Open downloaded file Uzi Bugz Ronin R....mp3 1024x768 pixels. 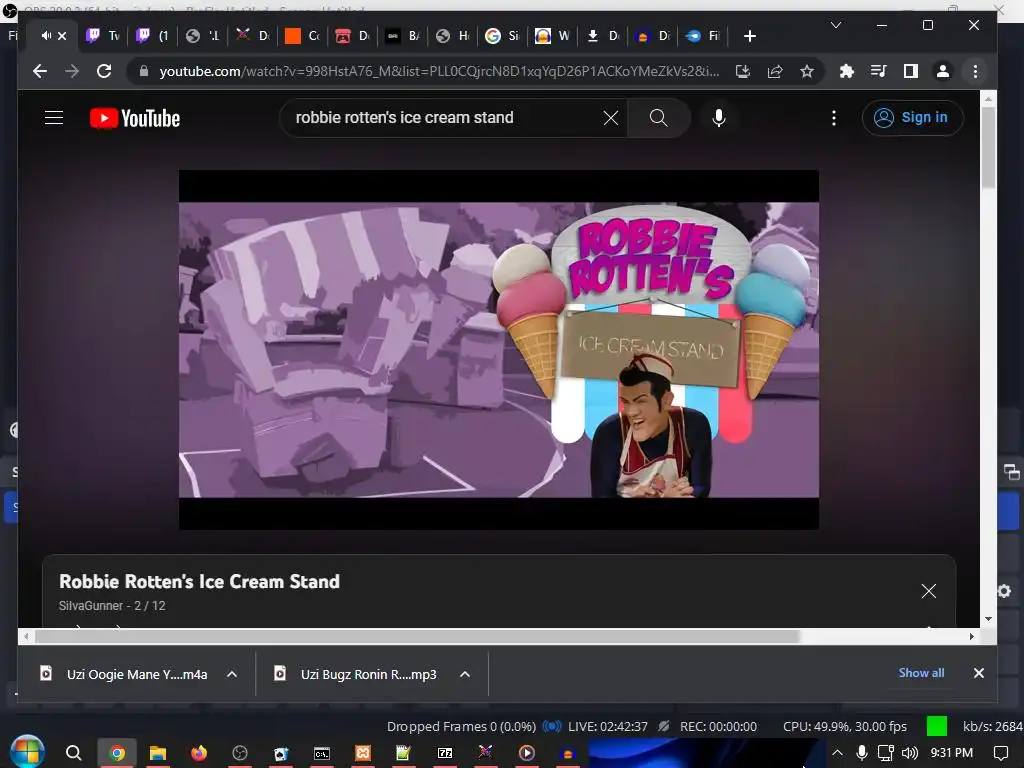point(357,674)
